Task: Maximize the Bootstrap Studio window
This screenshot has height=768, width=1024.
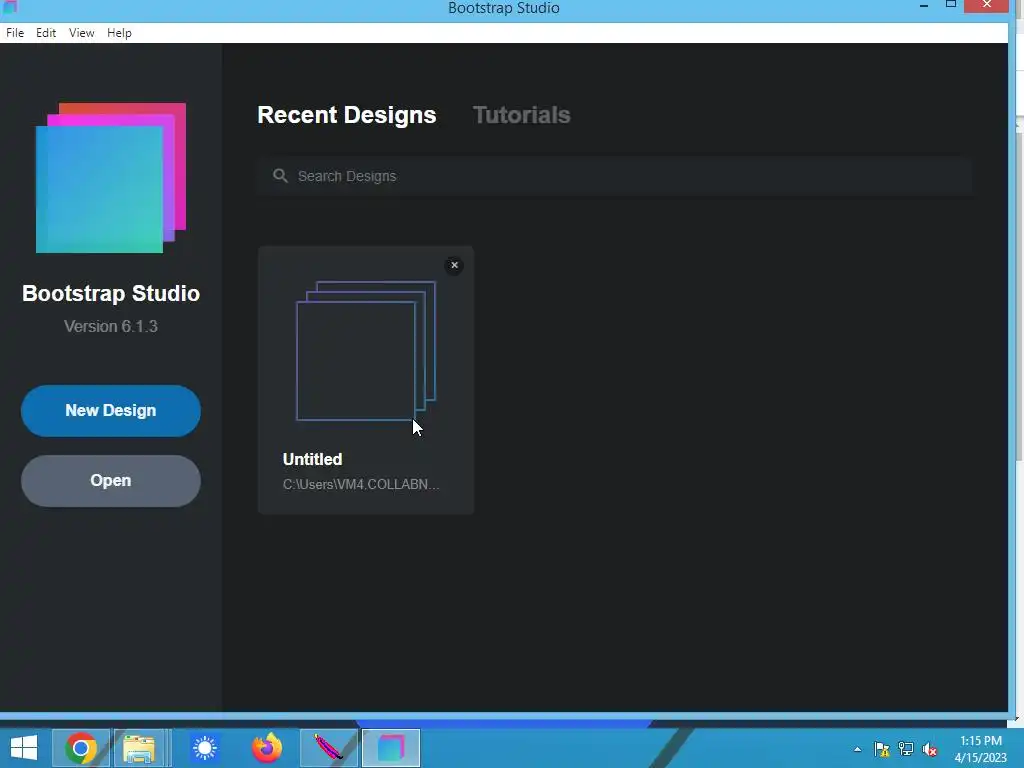Action: click(x=951, y=5)
